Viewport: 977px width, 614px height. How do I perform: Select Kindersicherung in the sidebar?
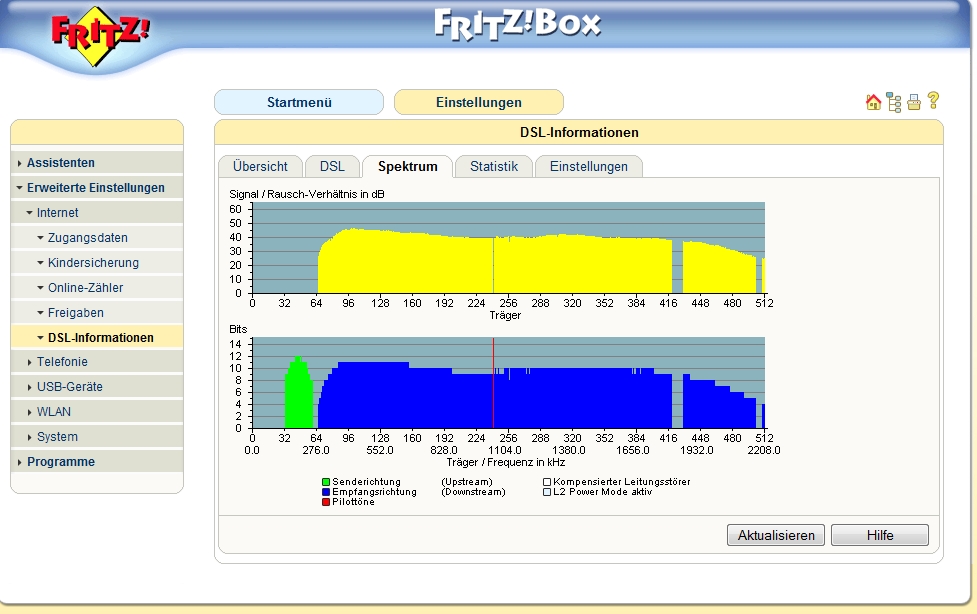(93, 263)
